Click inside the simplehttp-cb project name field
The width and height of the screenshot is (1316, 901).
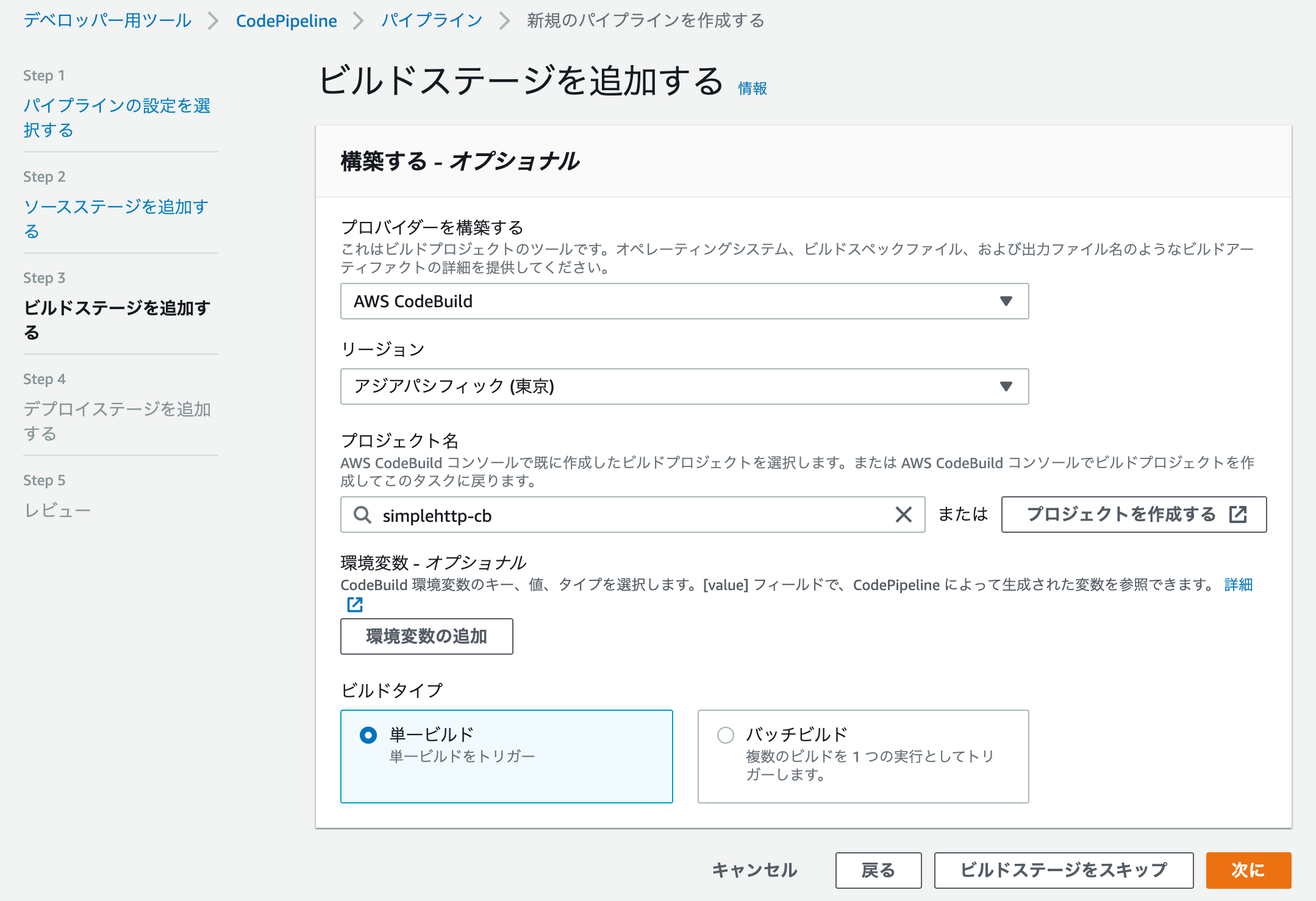pyautogui.click(x=610, y=515)
